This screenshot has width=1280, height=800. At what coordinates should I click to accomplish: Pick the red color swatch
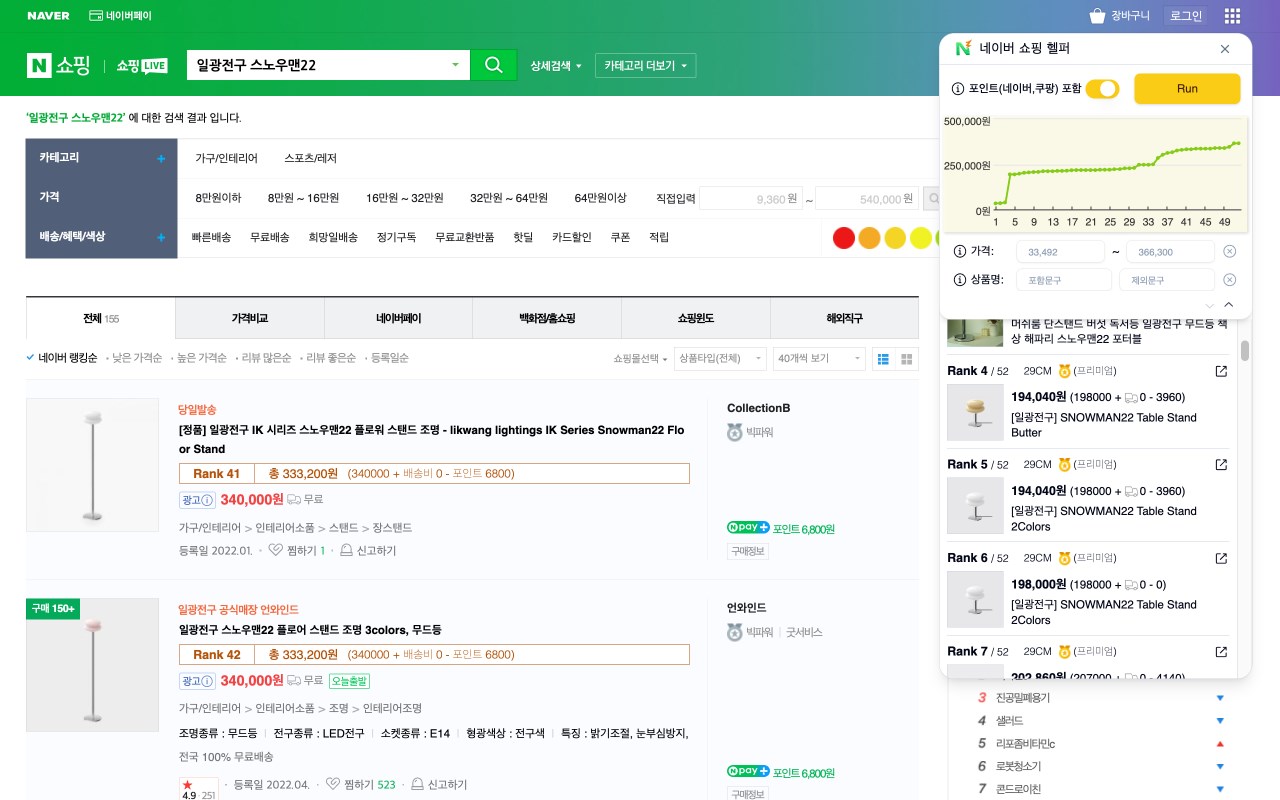click(x=843, y=238)
